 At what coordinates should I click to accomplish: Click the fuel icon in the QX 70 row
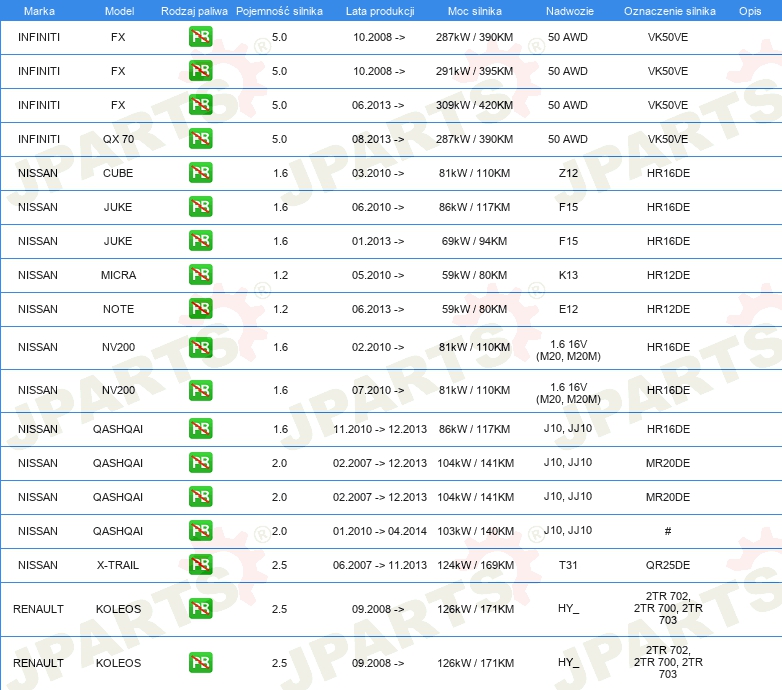(200, 139)
